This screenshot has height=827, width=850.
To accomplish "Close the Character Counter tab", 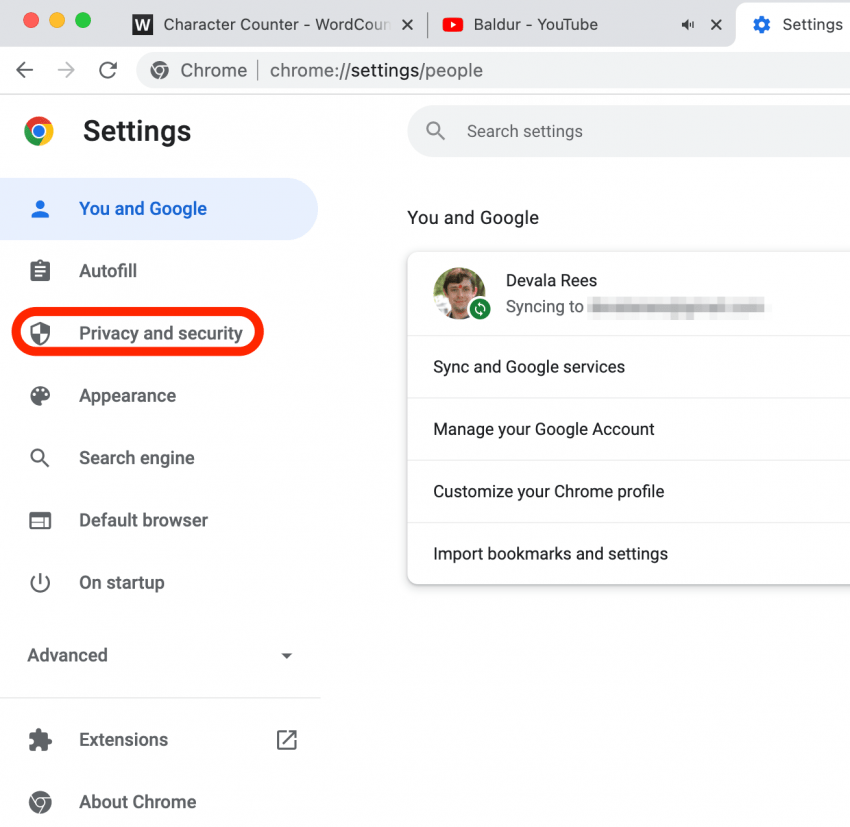I will tap(408, 24).
